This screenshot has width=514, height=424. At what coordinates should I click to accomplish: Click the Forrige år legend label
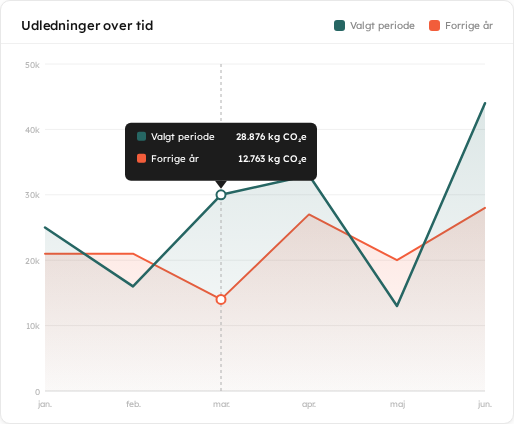point(469,26)
